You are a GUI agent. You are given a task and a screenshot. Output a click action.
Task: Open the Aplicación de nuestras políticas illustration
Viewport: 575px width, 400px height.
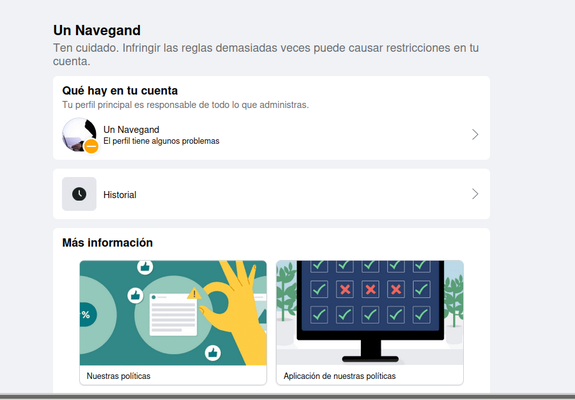click(370, 313)
